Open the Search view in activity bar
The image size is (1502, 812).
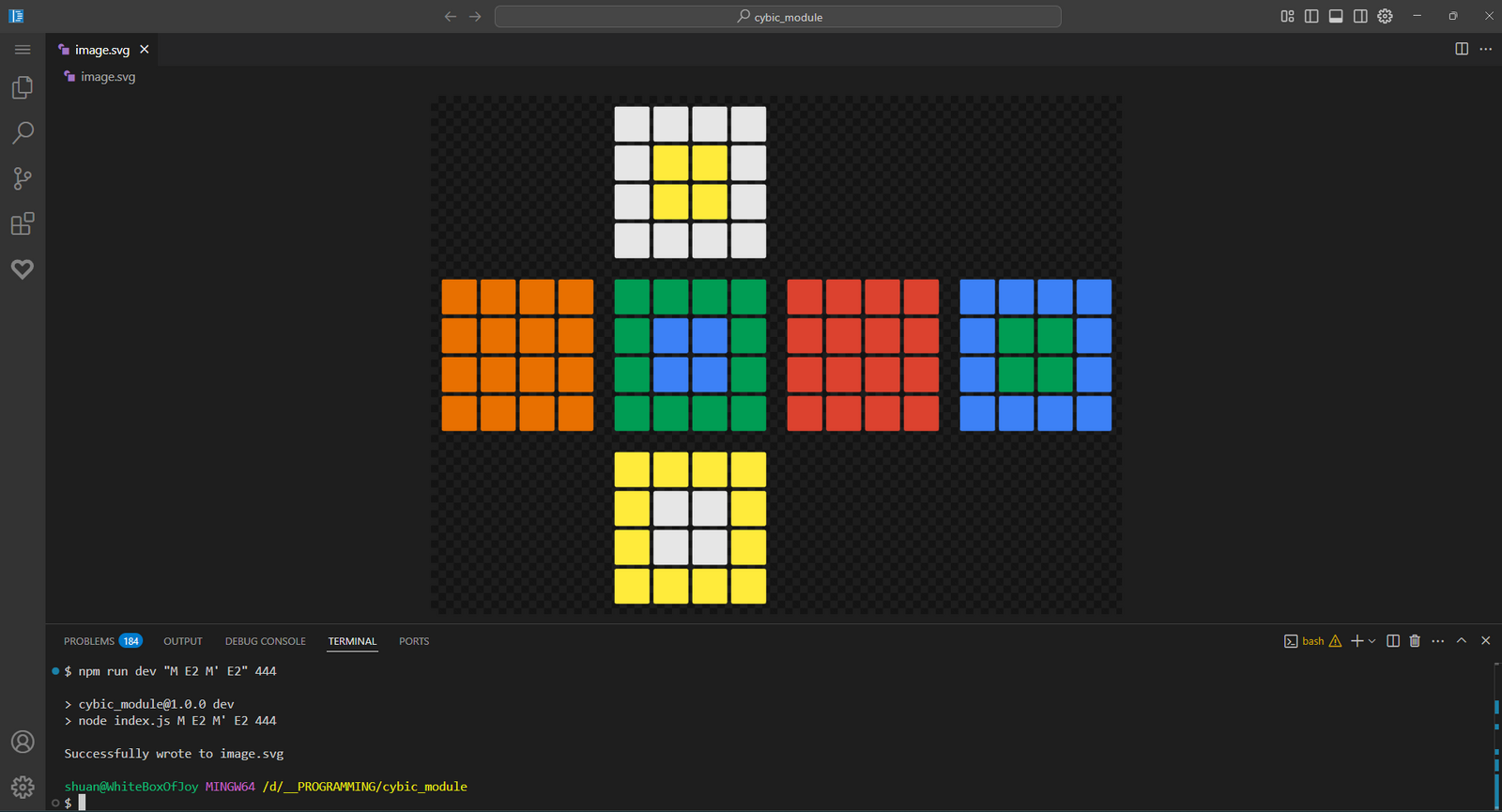(x=23, y=132)
